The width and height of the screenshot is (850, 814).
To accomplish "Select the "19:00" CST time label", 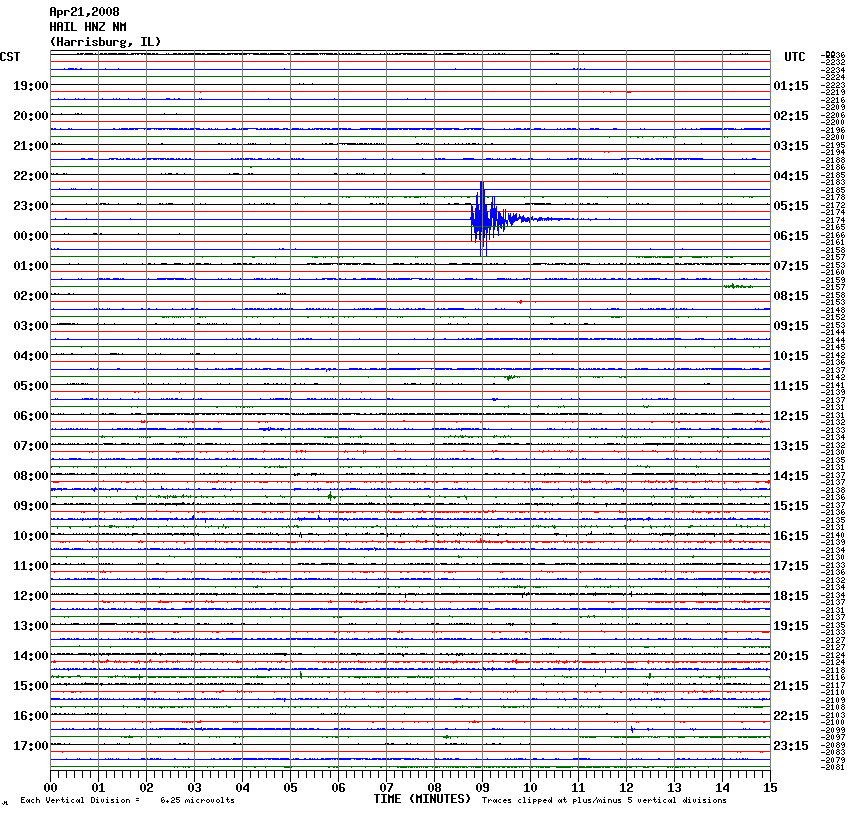I will pos(31,86).
